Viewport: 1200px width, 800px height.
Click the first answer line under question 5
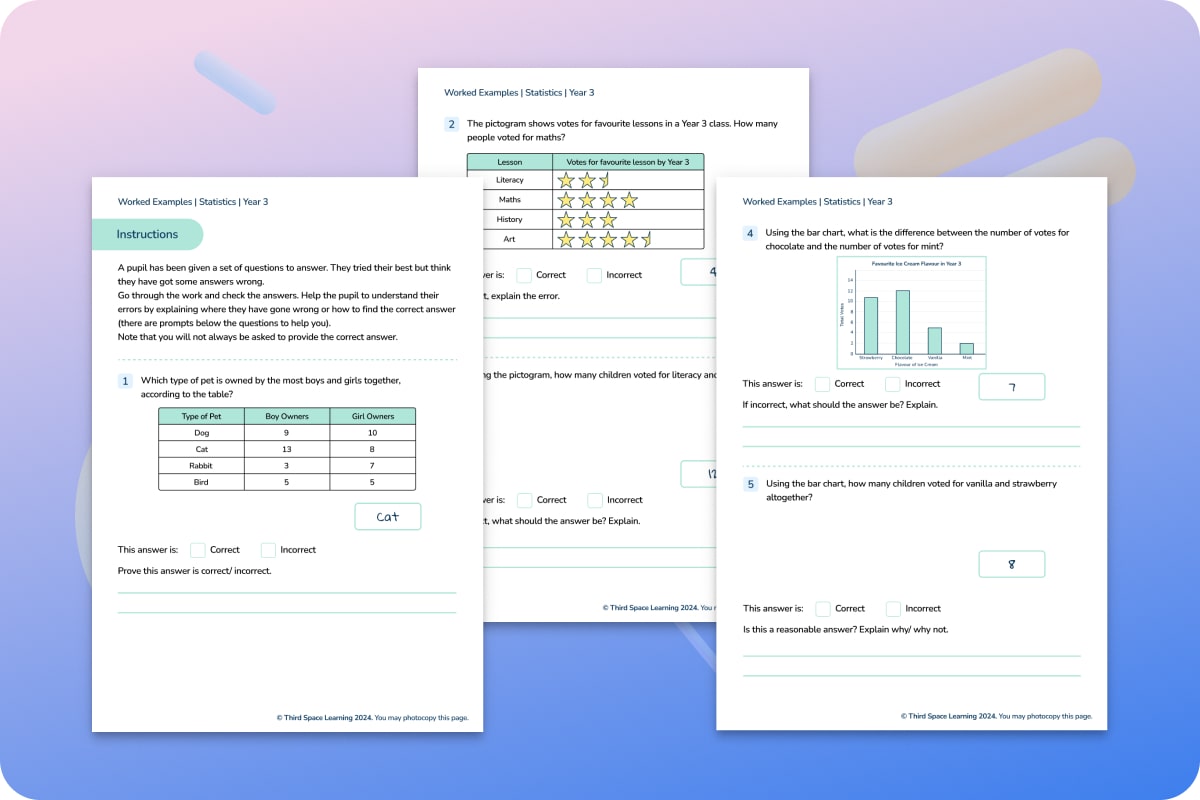click(x=912, y=656)
